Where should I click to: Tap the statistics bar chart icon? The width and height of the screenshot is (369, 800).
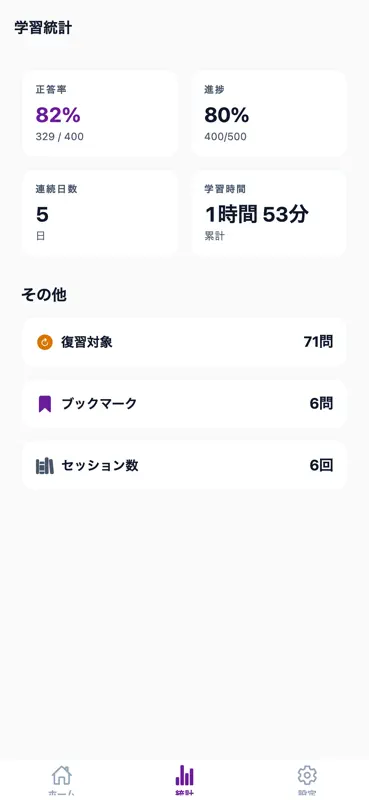(184, 776)
